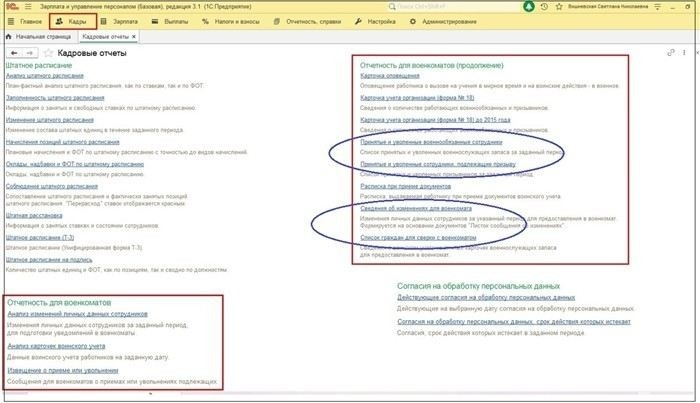
Task: Open the Настройка section
Action: (x=375, y=21)
